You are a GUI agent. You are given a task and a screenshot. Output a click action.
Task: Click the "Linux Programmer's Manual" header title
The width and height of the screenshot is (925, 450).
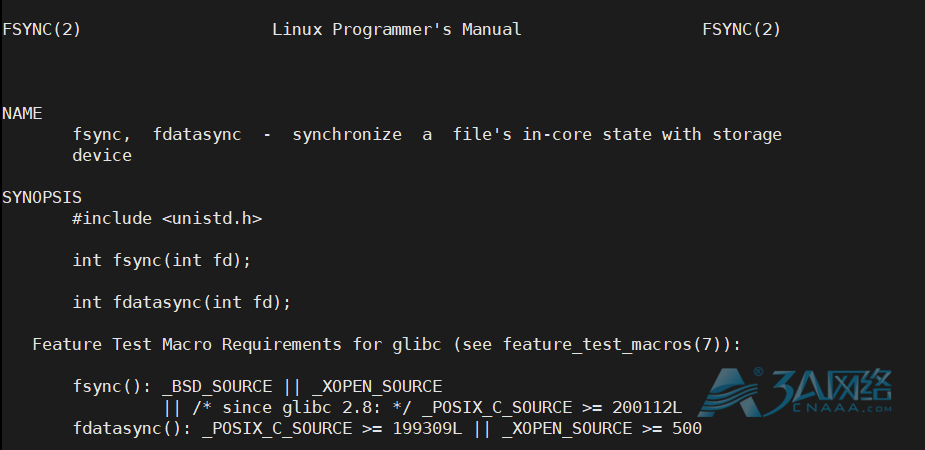pos(396,30)
